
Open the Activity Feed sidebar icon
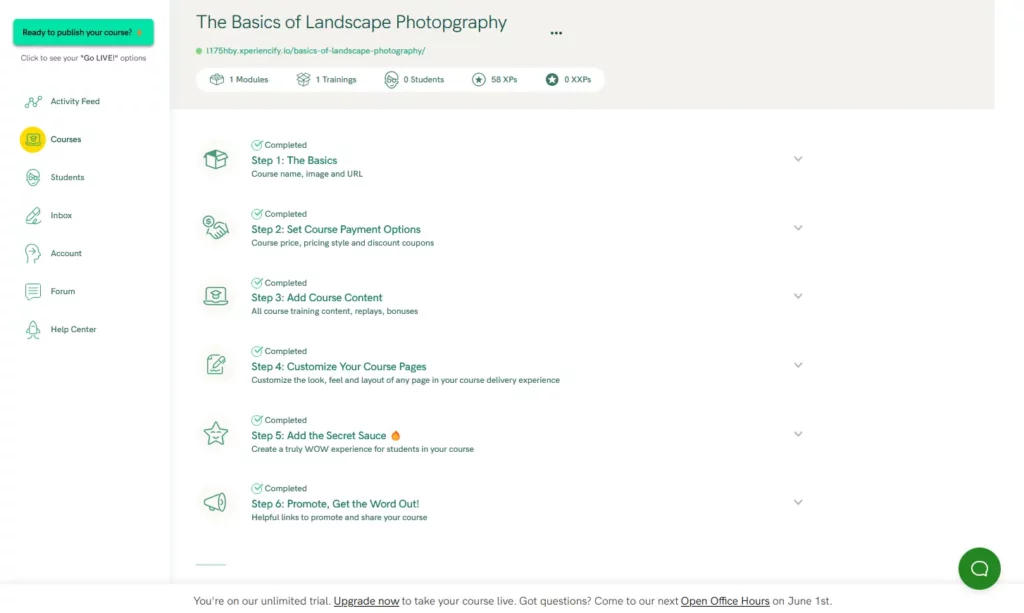32,101
